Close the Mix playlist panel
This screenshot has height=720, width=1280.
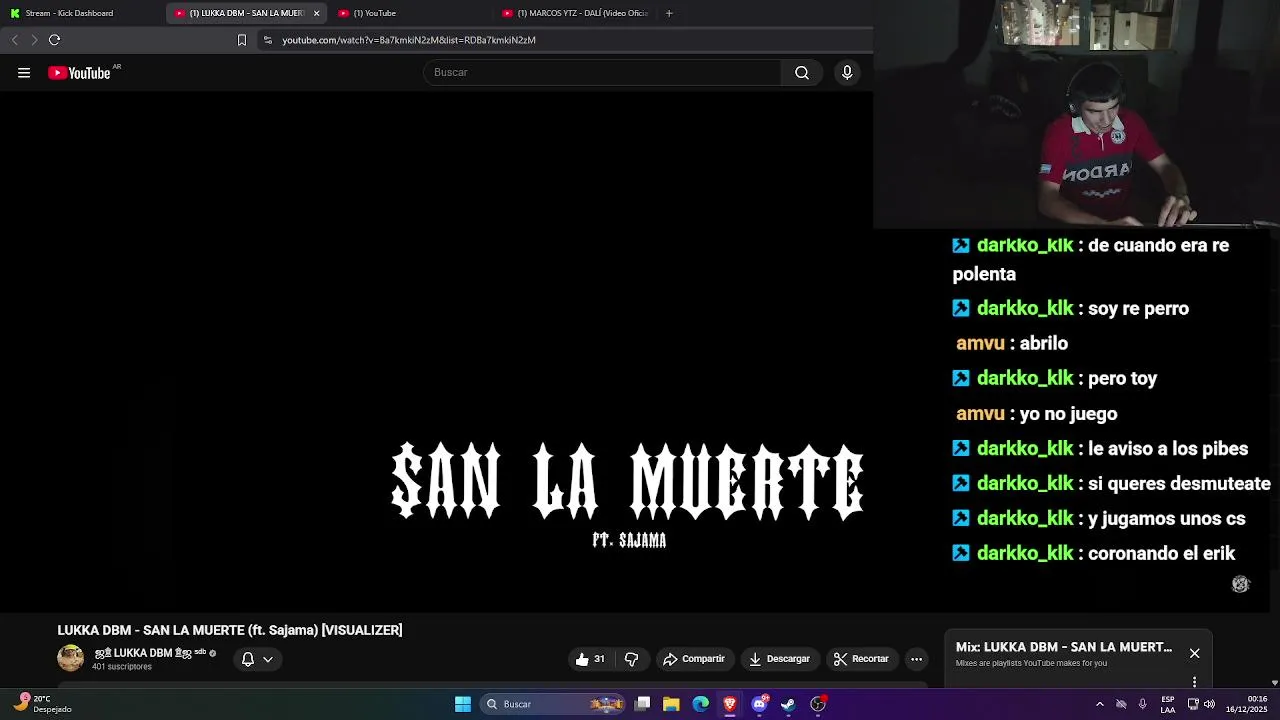point(1194,653)
